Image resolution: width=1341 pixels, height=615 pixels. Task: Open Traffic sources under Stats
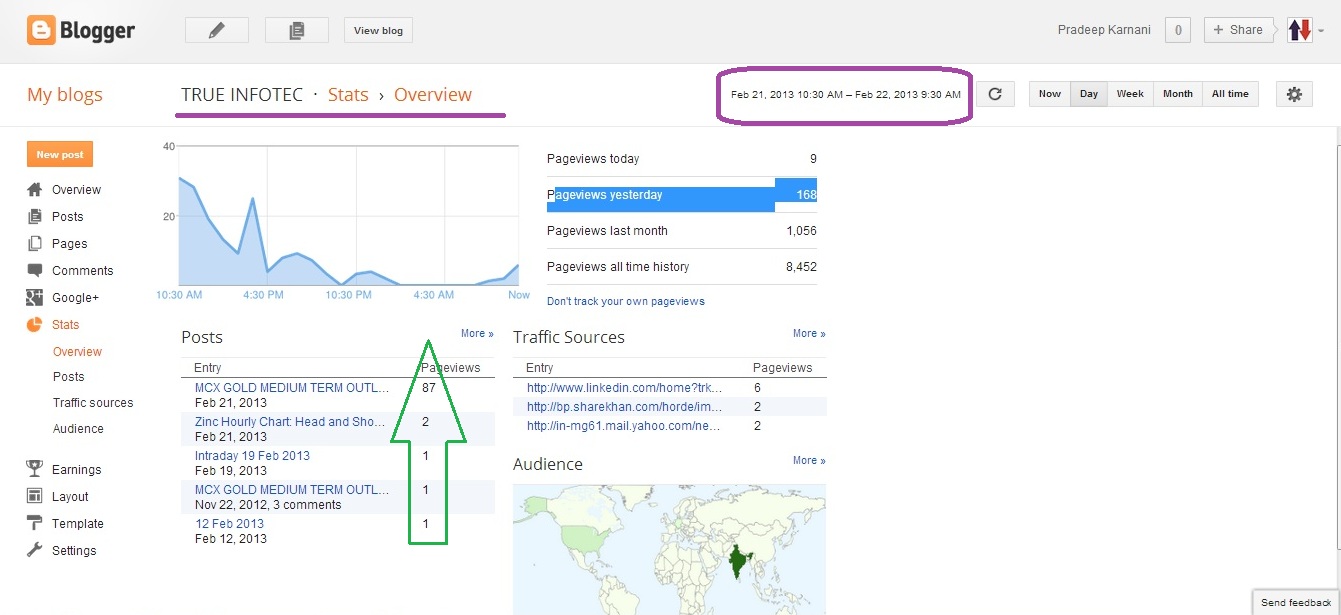(93, 403)
